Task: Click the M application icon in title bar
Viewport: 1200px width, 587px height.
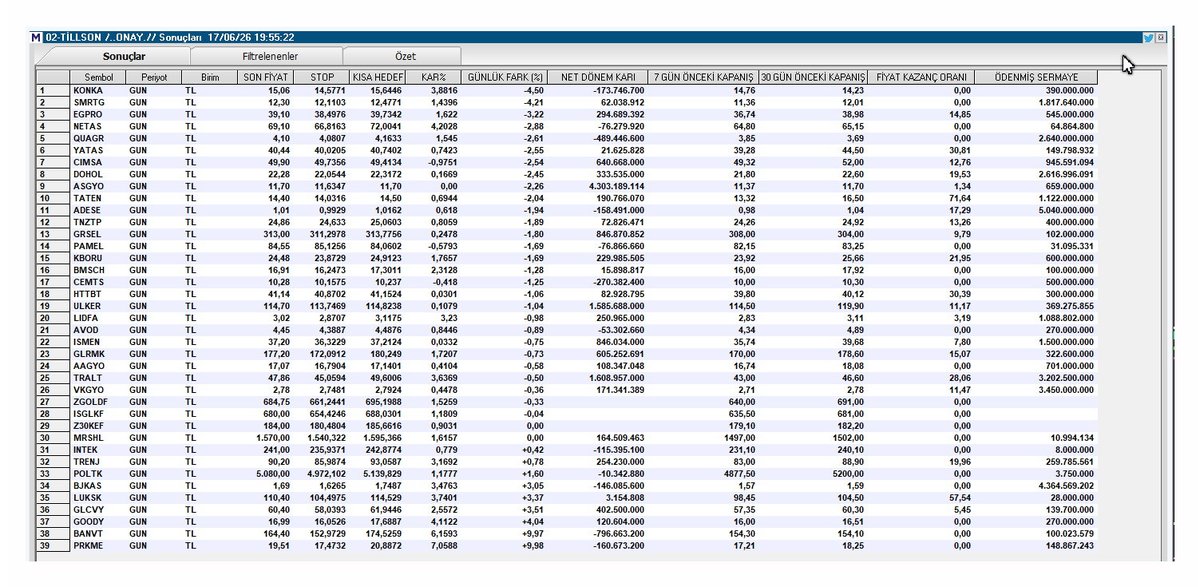Action: [38, 37]
